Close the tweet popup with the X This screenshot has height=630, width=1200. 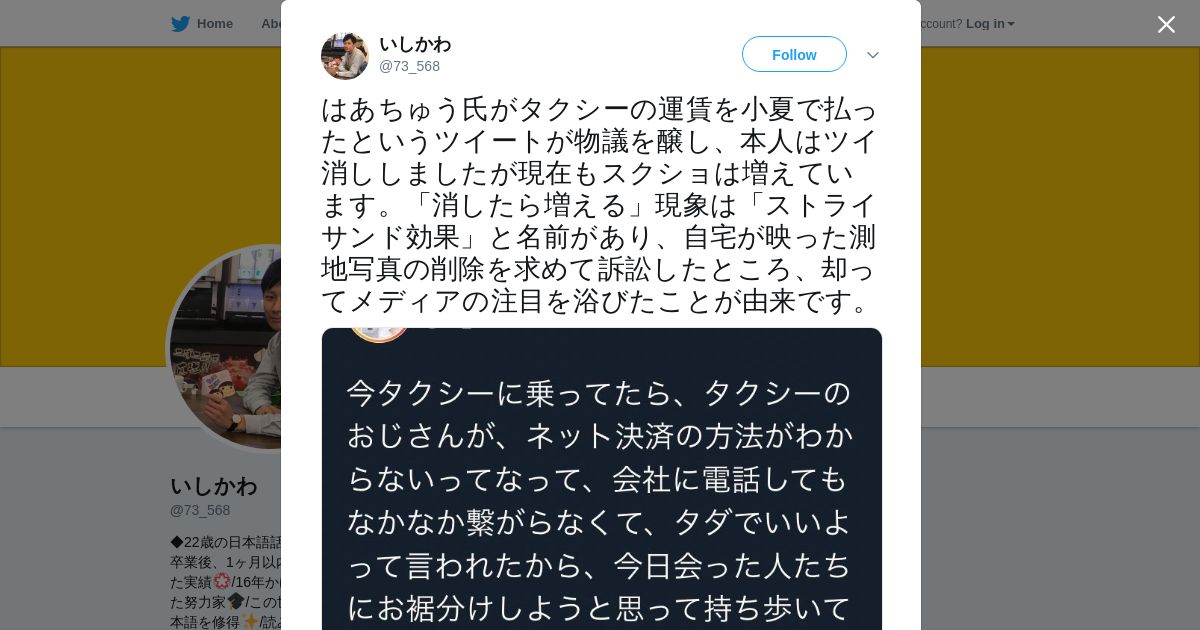click(x=1166, y=24)
